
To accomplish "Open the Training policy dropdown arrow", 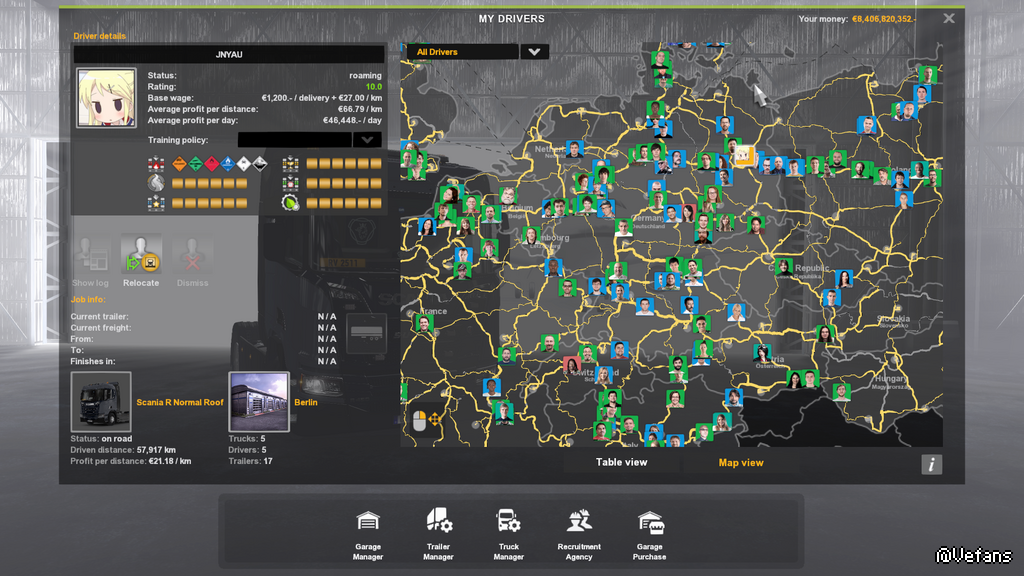I will click(367, 140).
